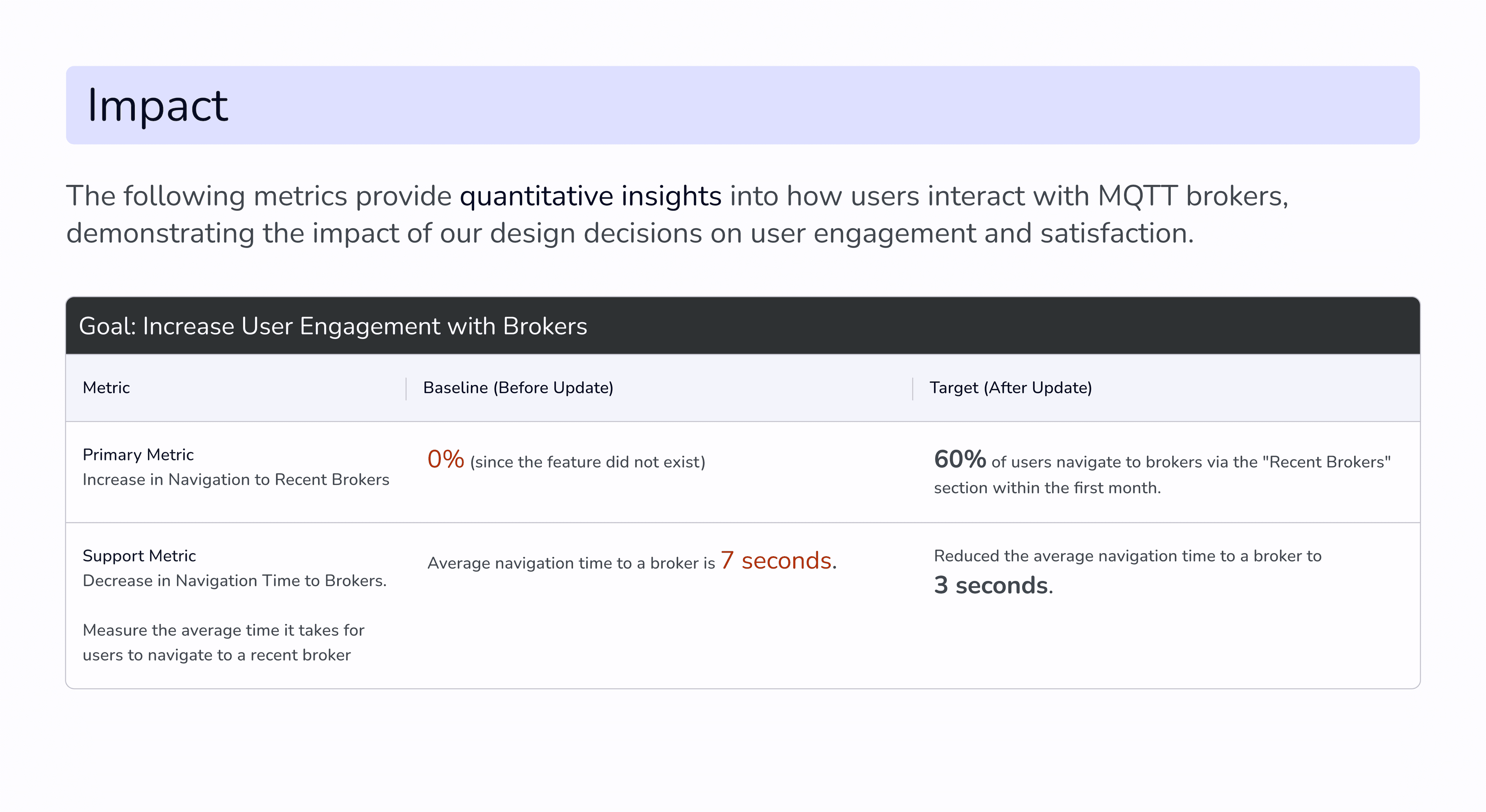Click the Impact heading title
This screenshot has width=1486, height=812.
[157, 105]
